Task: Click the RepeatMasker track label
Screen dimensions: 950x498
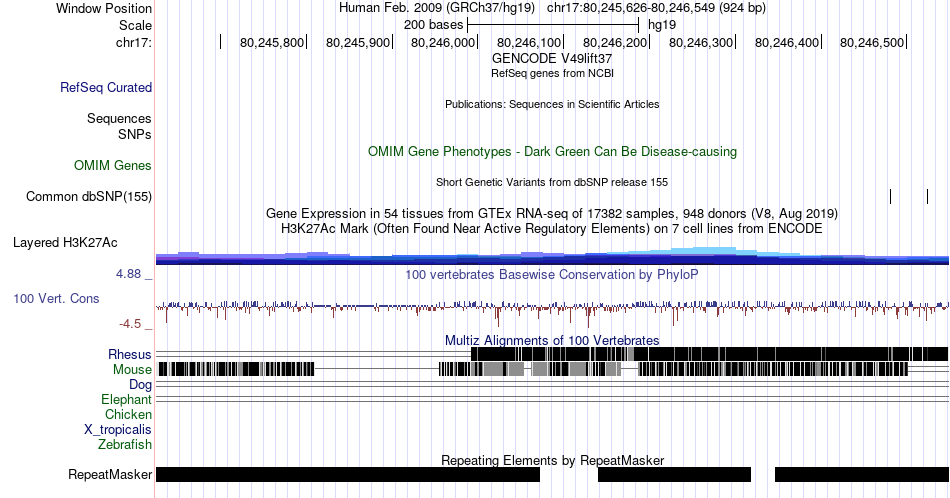Action: (x=110, y=474)
